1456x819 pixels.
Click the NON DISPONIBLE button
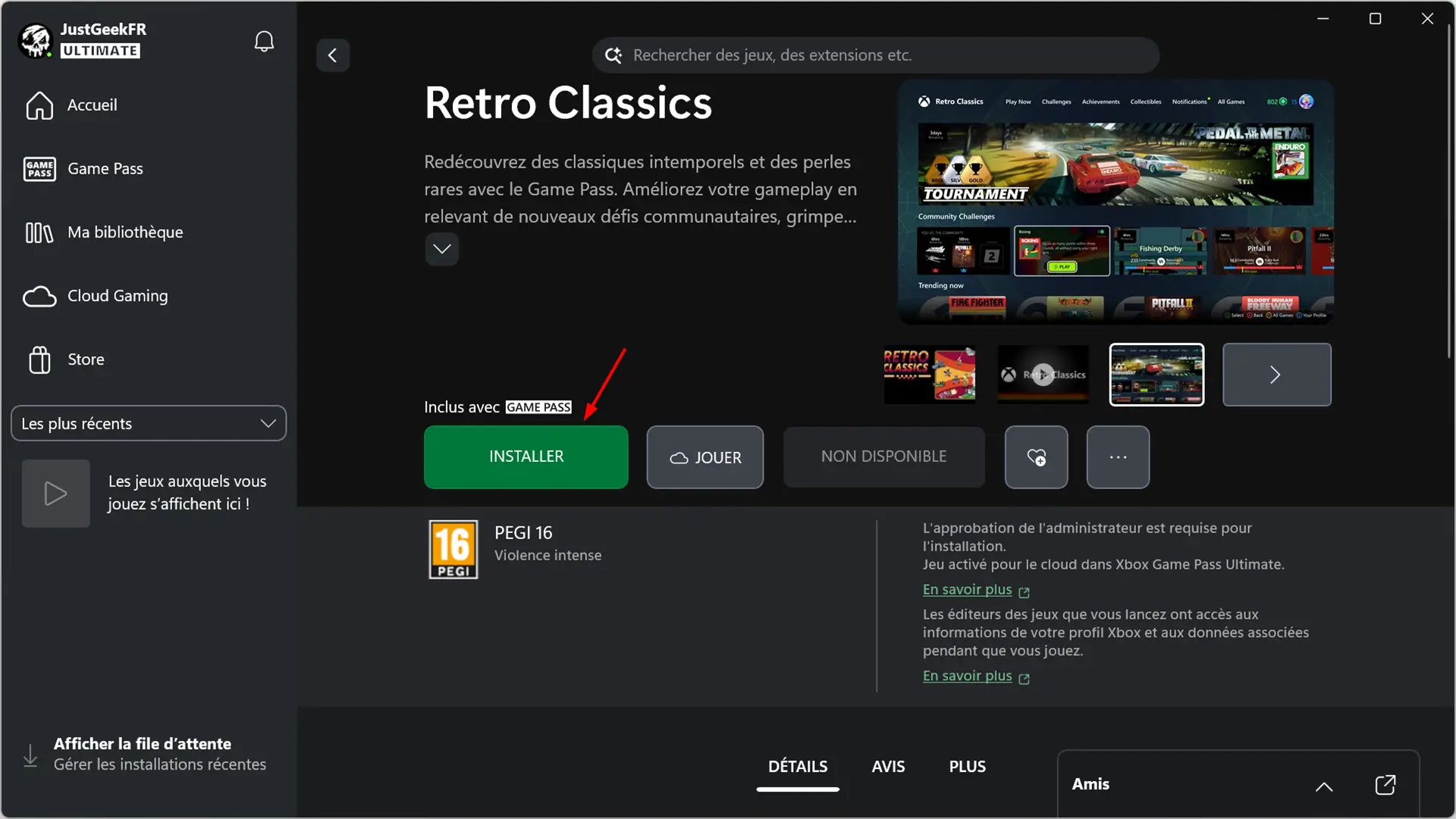[x=883, y=457]
